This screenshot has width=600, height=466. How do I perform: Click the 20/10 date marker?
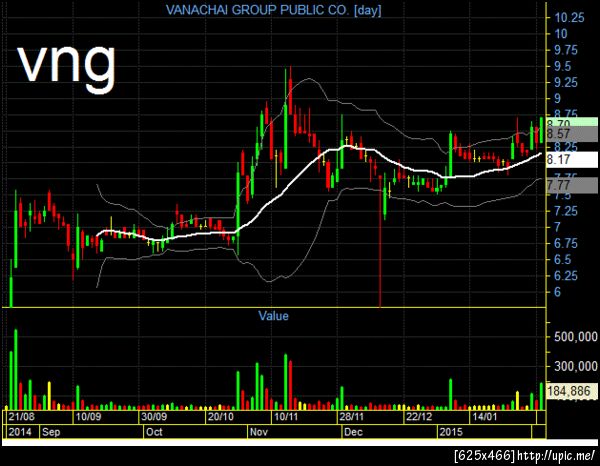(220, 417)
